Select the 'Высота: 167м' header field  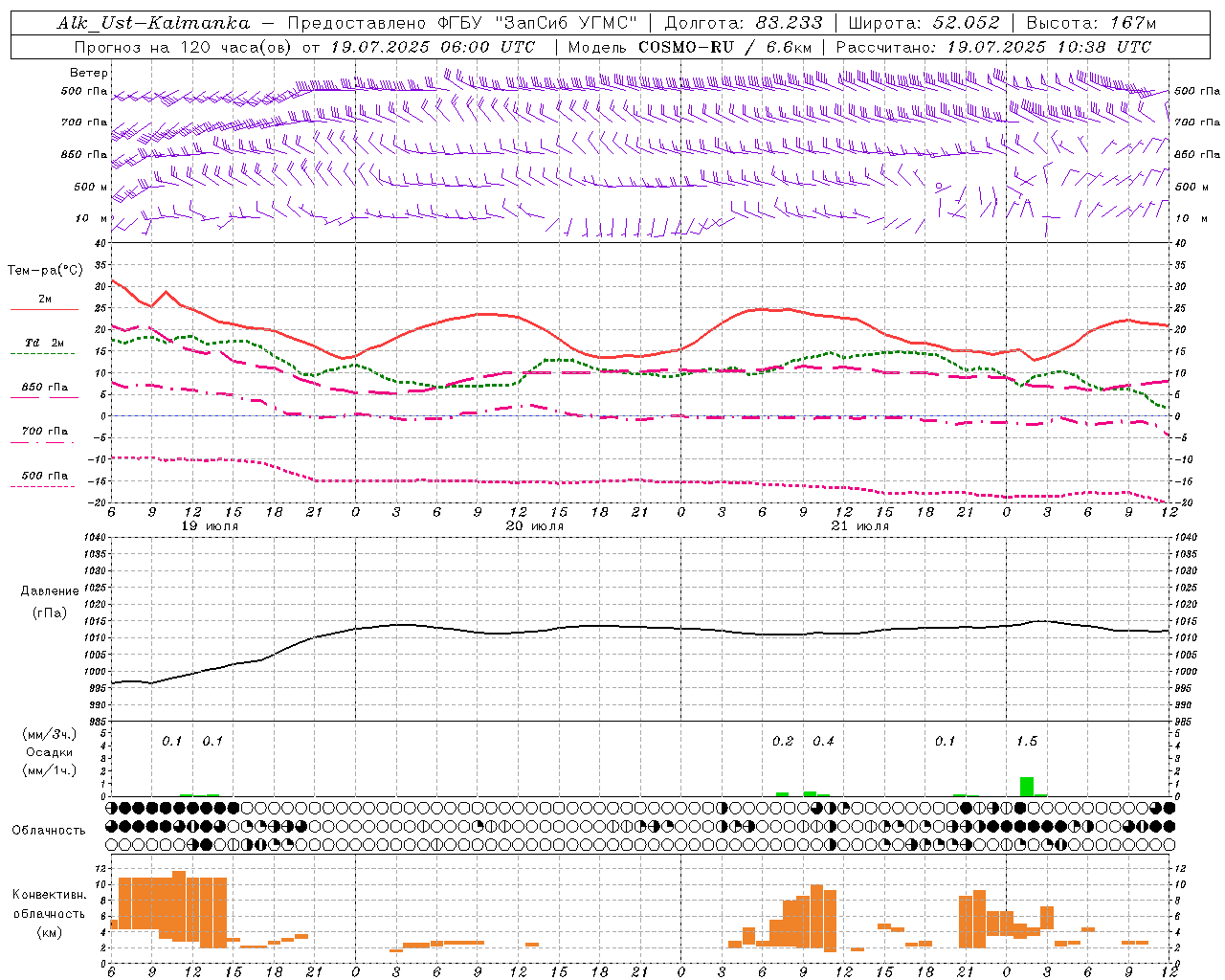[1091, 23]
